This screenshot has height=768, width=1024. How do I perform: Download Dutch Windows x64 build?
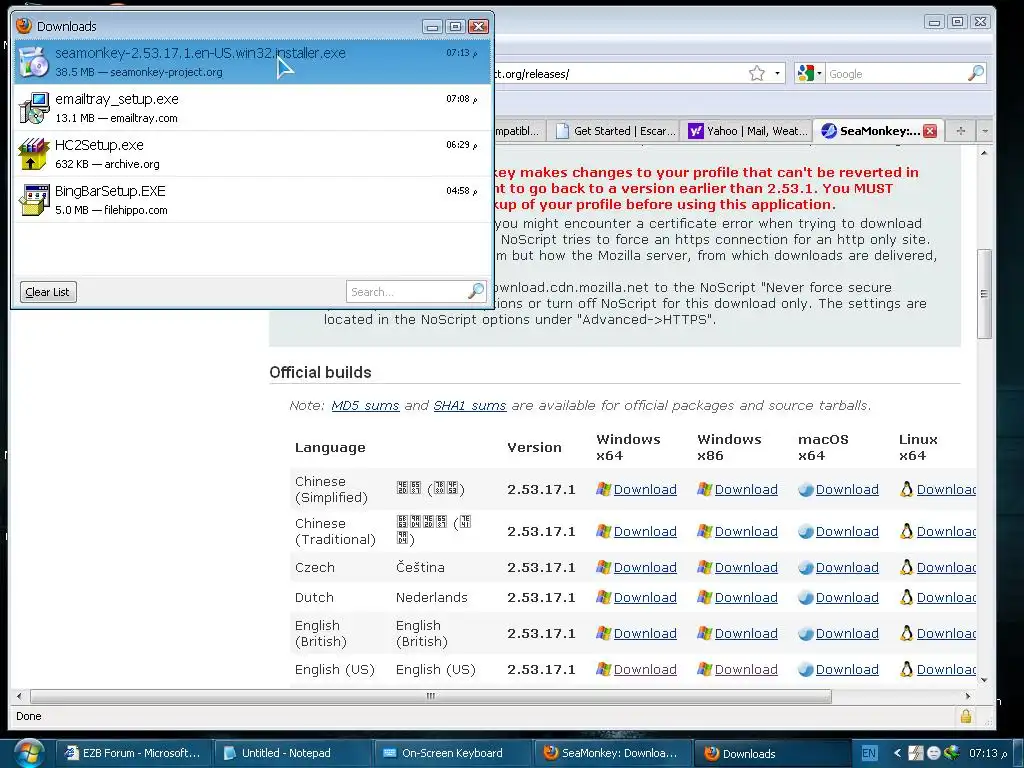click(x=645, y=598)
